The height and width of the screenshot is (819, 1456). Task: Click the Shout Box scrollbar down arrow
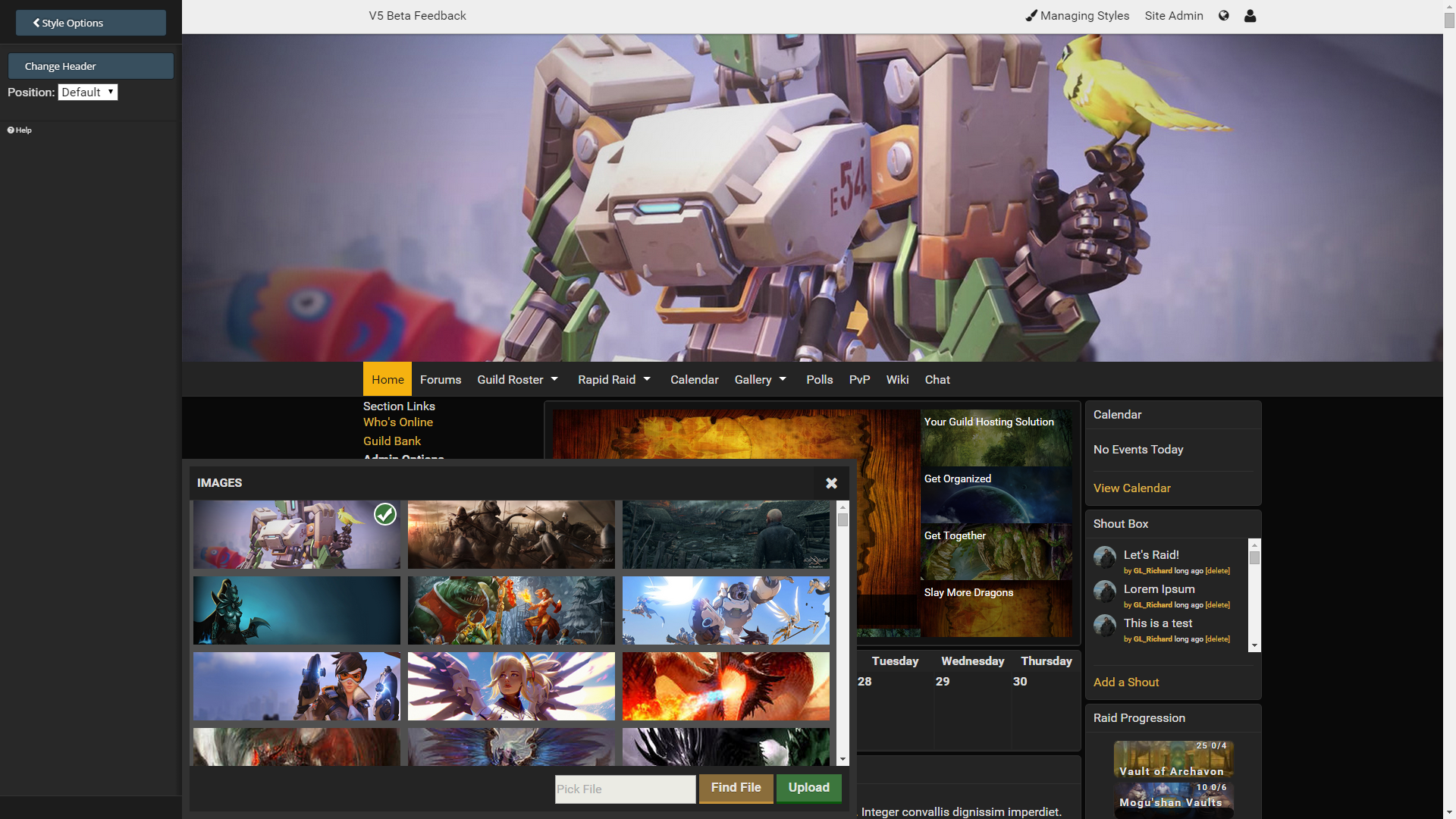tap(1255, 645)
